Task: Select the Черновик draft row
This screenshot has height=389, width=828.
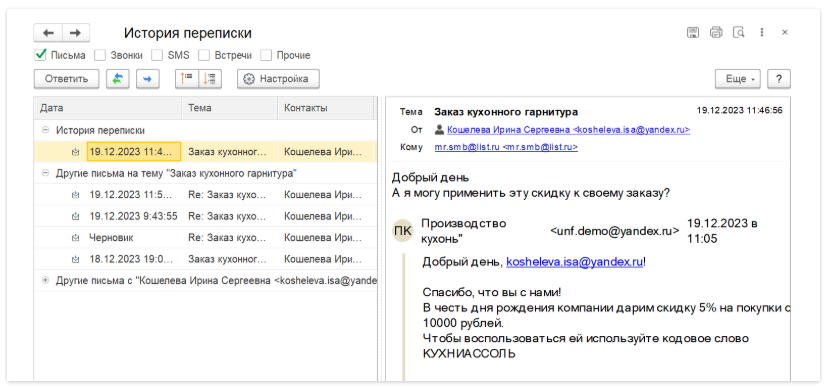Action: 205,238
